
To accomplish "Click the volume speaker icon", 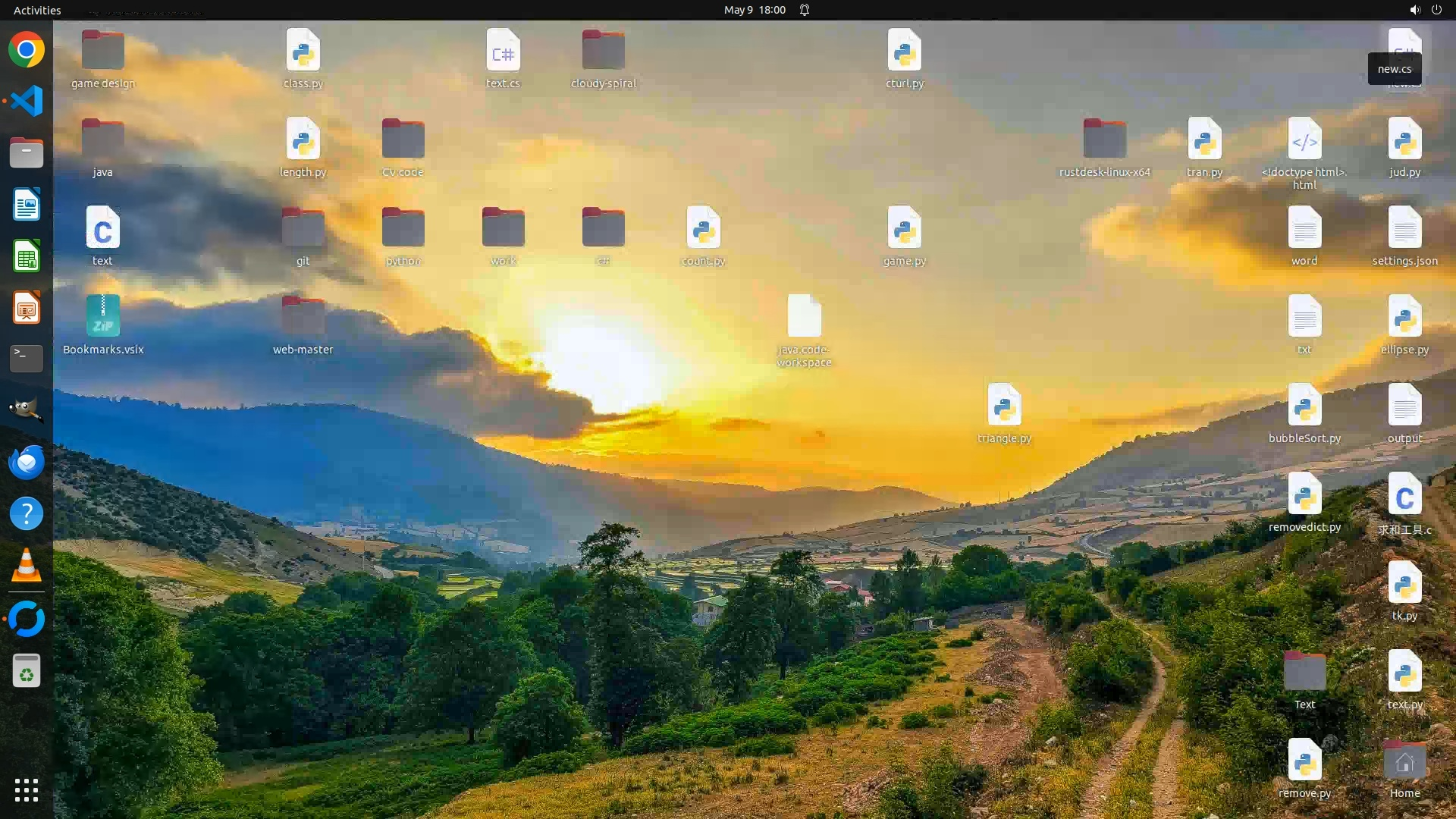I will coord(1414,10).
